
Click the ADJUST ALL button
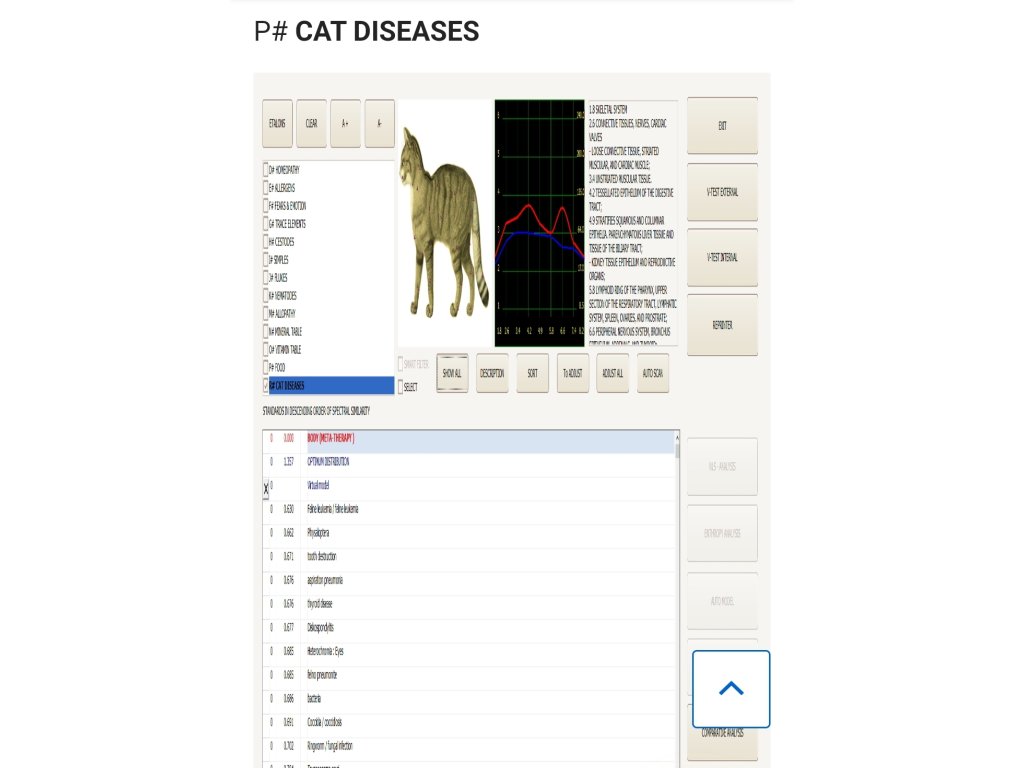[x=613, y=373]
